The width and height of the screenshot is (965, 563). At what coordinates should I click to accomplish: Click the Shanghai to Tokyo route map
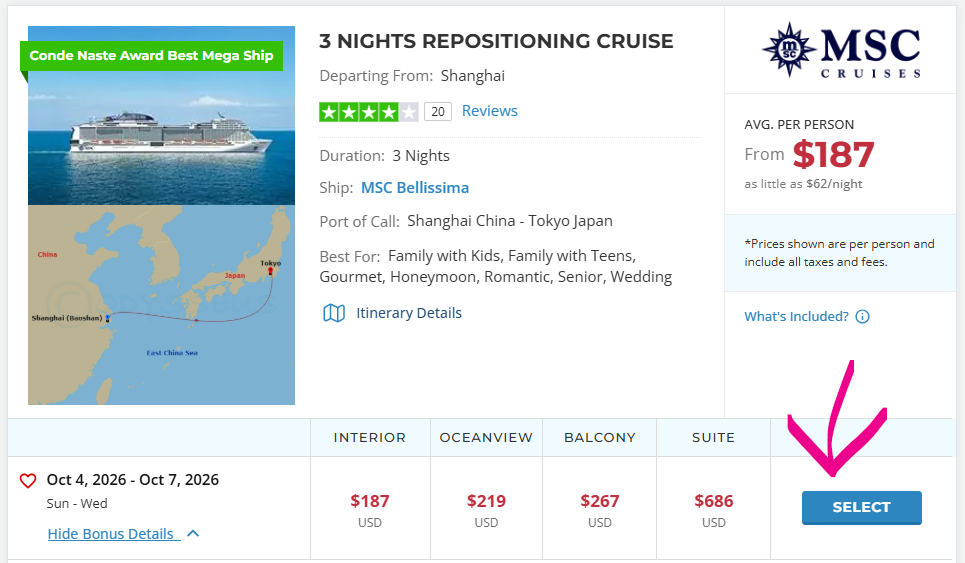[x=161, y=305]
